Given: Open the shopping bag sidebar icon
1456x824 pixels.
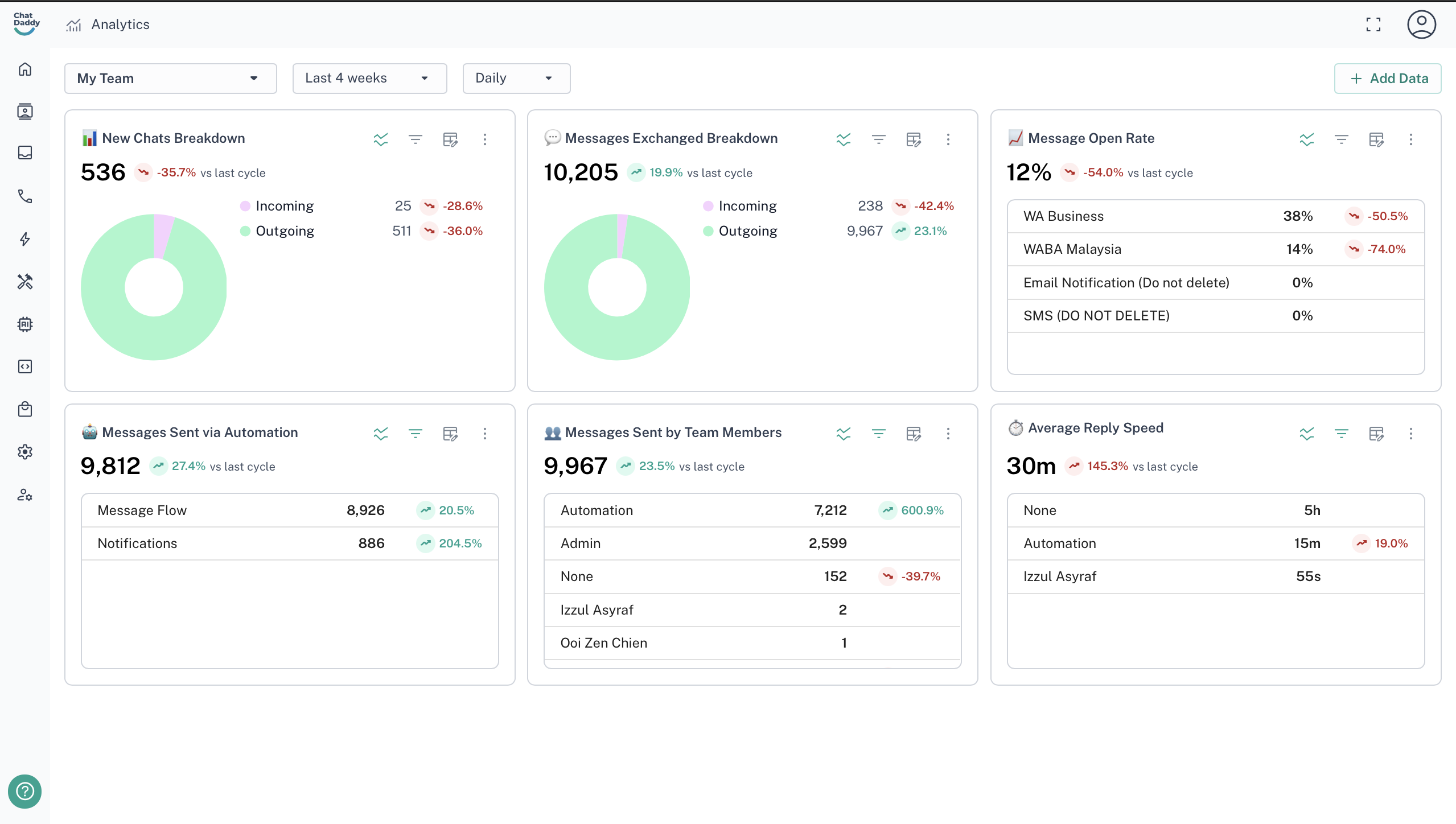Looking at the screenshot, I should [x=25, y=409].
